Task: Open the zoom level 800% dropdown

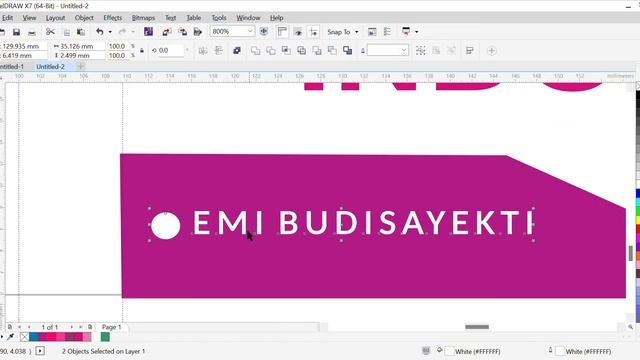Action: coord(250,31)
